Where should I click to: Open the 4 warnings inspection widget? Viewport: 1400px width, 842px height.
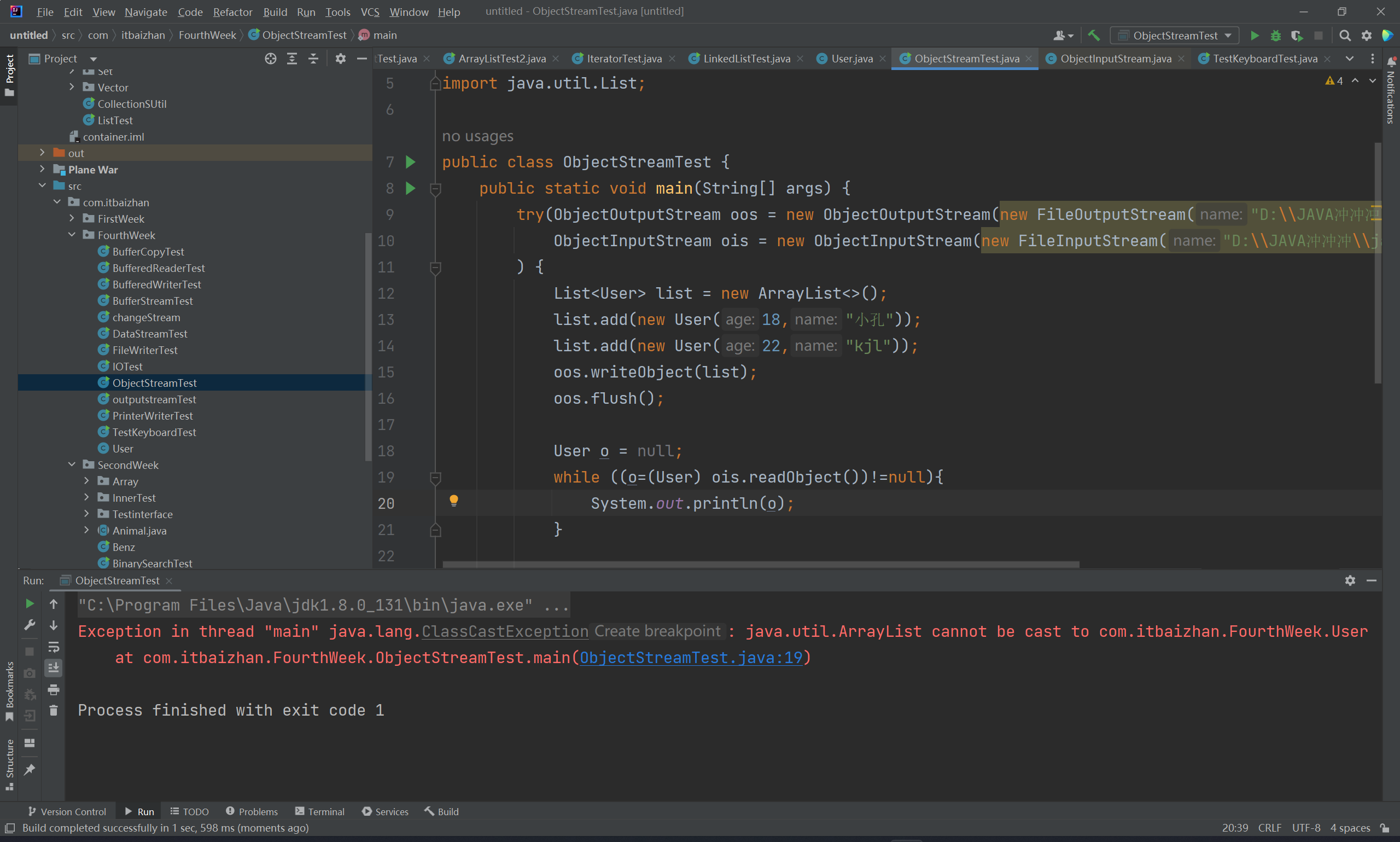[1334, 80]
